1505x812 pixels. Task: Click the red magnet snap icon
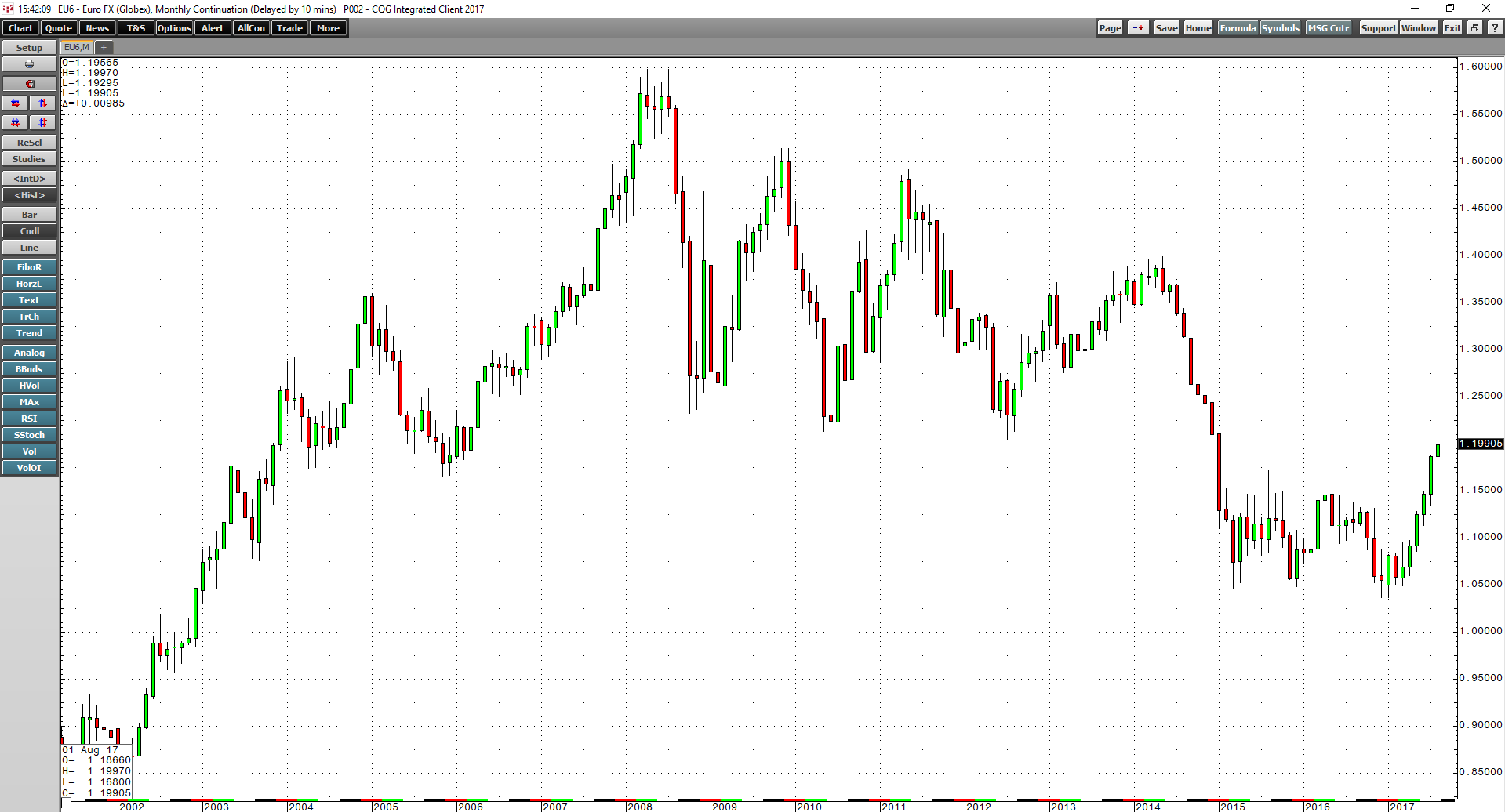point(29,84)
